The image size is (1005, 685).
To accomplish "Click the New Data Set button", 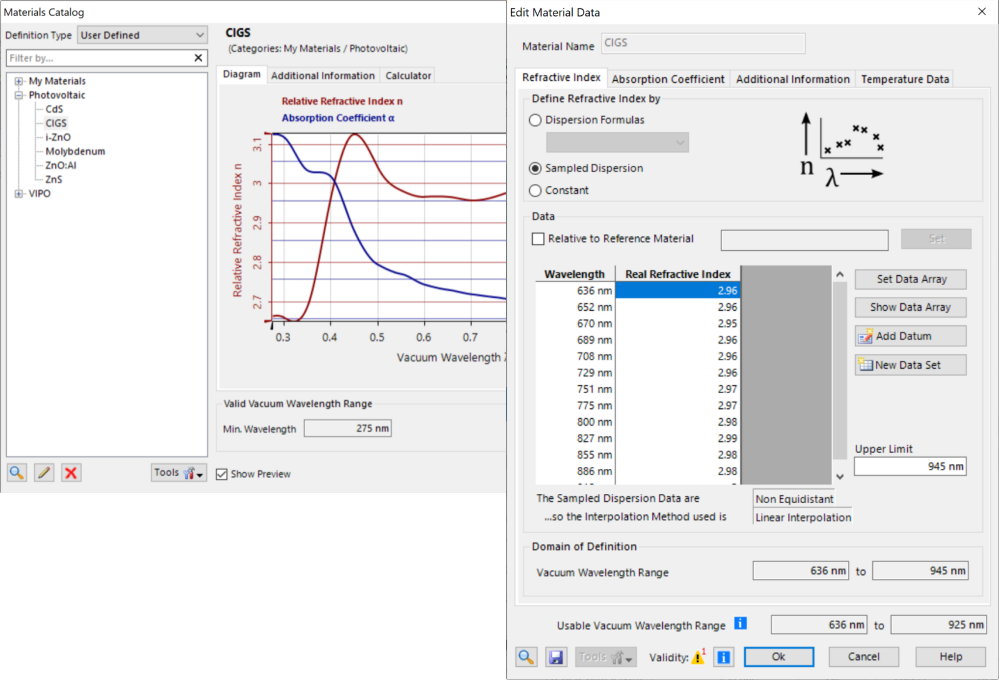I will pyautogui.click(x=910, y=365).
